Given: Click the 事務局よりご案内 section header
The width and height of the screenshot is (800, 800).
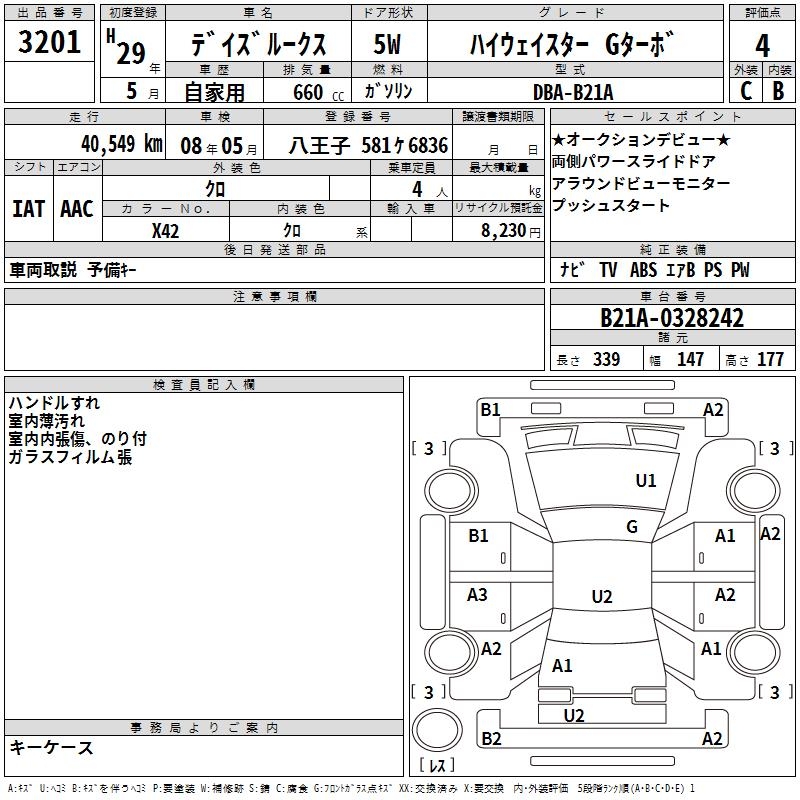Looking at the screenshot, I should click(204, 728).
